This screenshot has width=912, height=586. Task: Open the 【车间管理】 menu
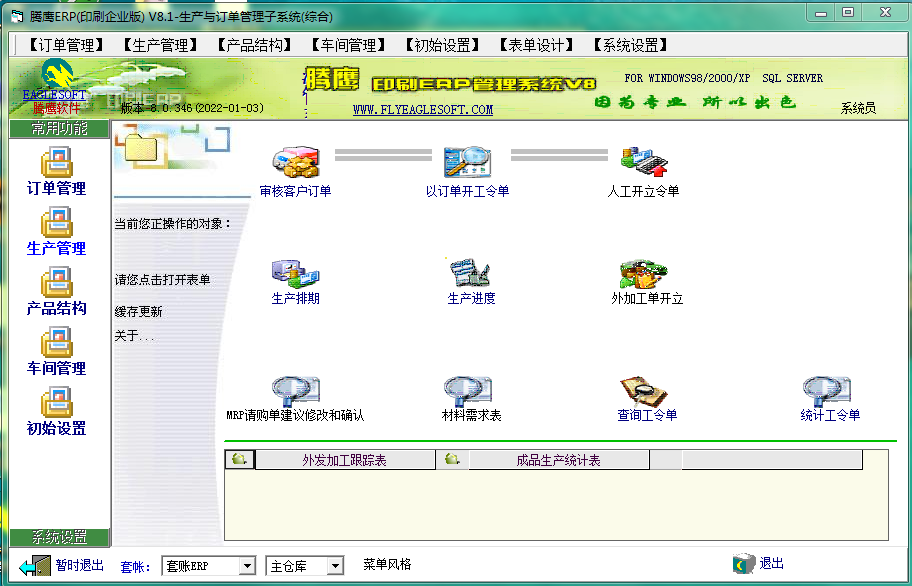pyautogui.click(x=348, y=45)
